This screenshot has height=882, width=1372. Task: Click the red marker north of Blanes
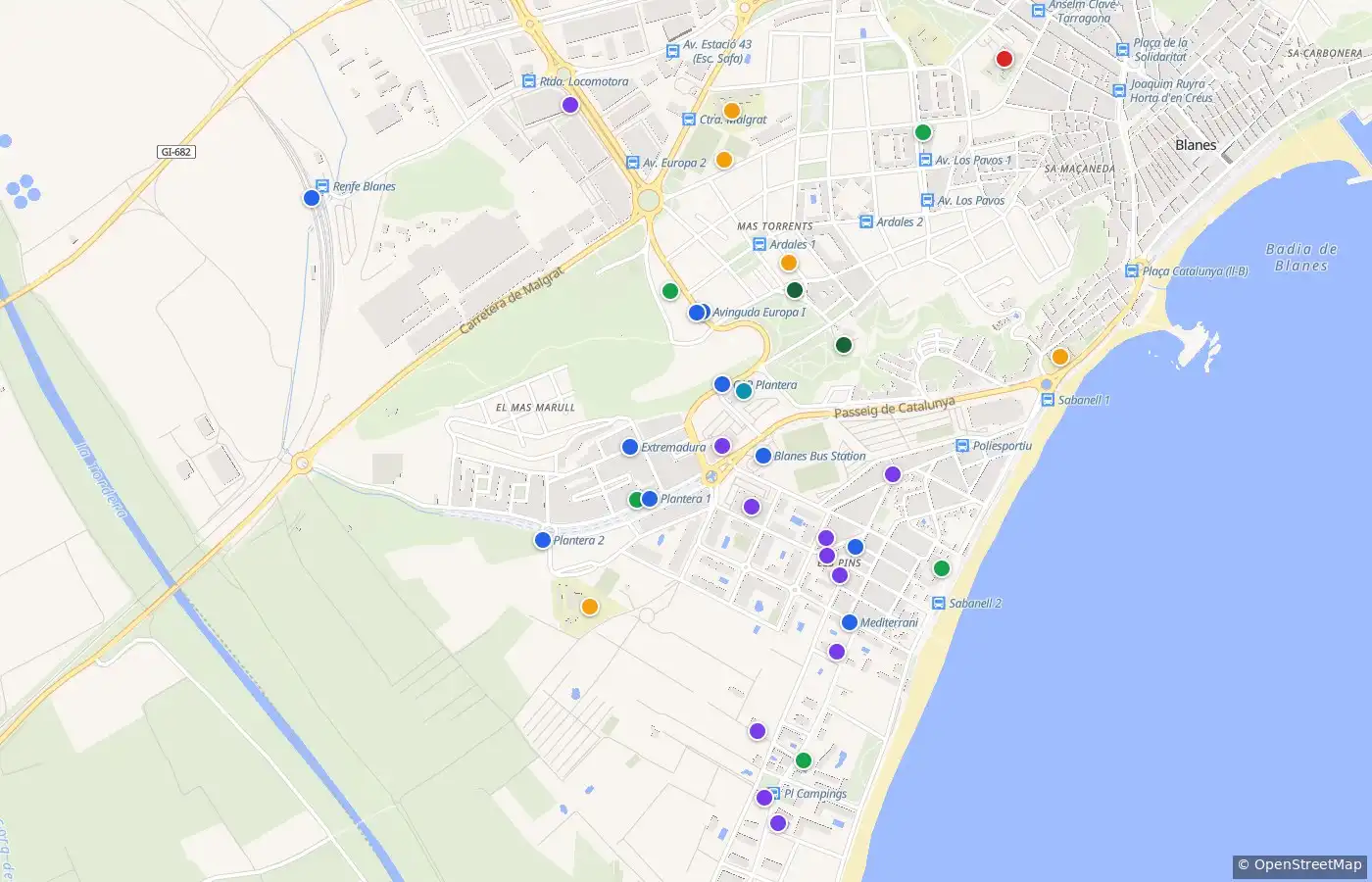click(x=1004, y=59)
